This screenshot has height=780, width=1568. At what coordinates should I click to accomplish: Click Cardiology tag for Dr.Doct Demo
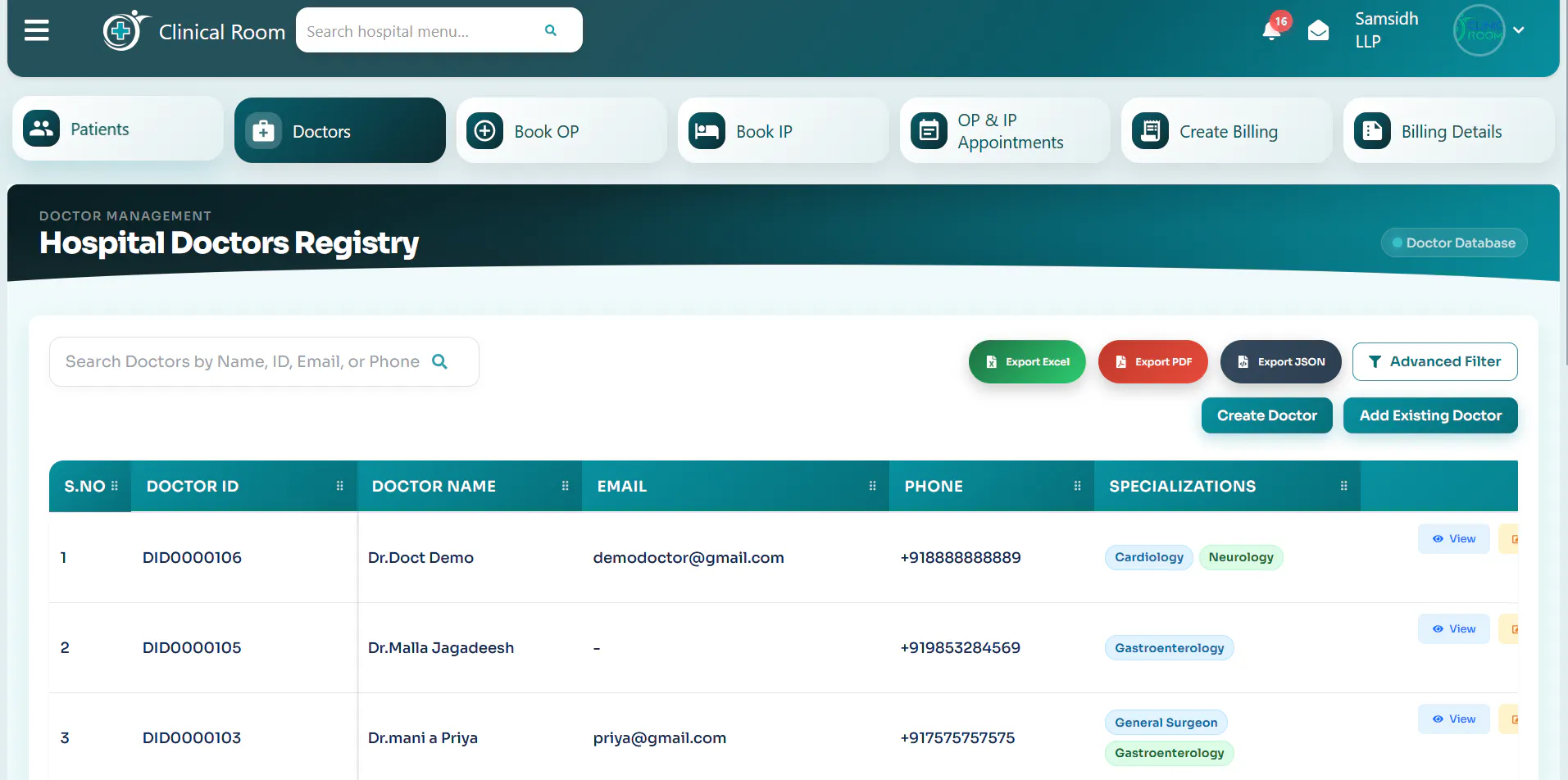[x=1149, y=557]
